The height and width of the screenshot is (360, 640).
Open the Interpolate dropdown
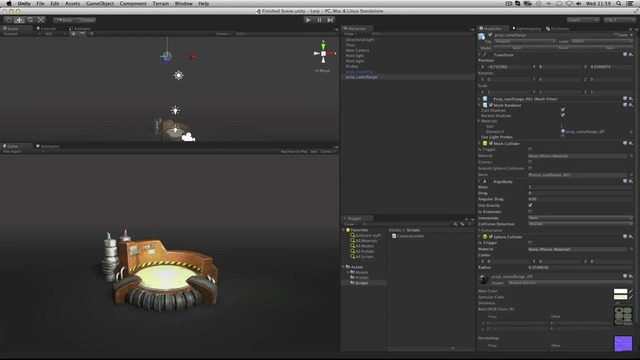point(580,218)
